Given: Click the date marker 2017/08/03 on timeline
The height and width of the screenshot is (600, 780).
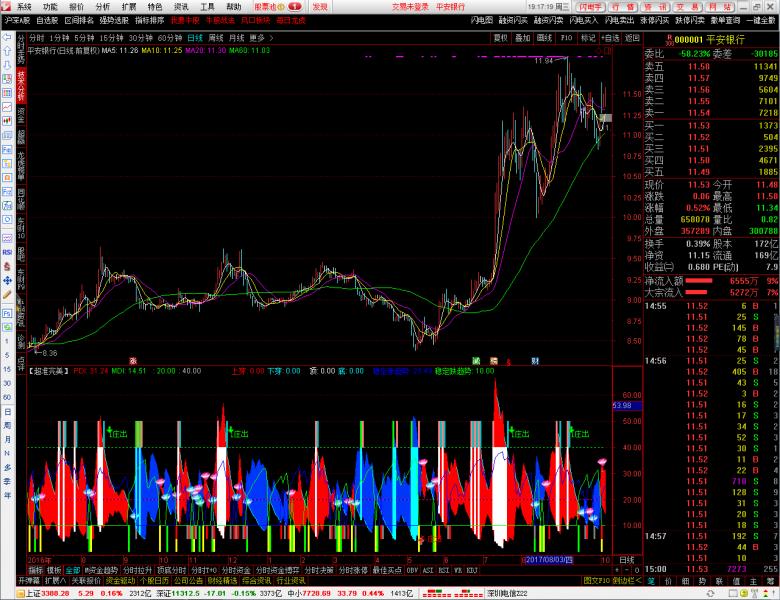Looking at the screenshot, I should coord(549,560).
